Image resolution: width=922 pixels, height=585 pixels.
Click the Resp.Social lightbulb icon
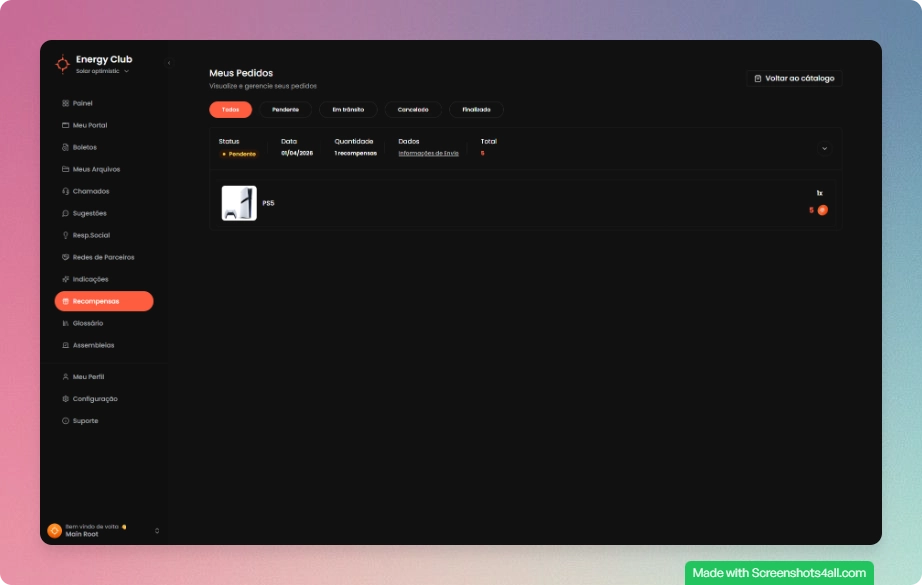pyautogui.click(x=65, y=235)
